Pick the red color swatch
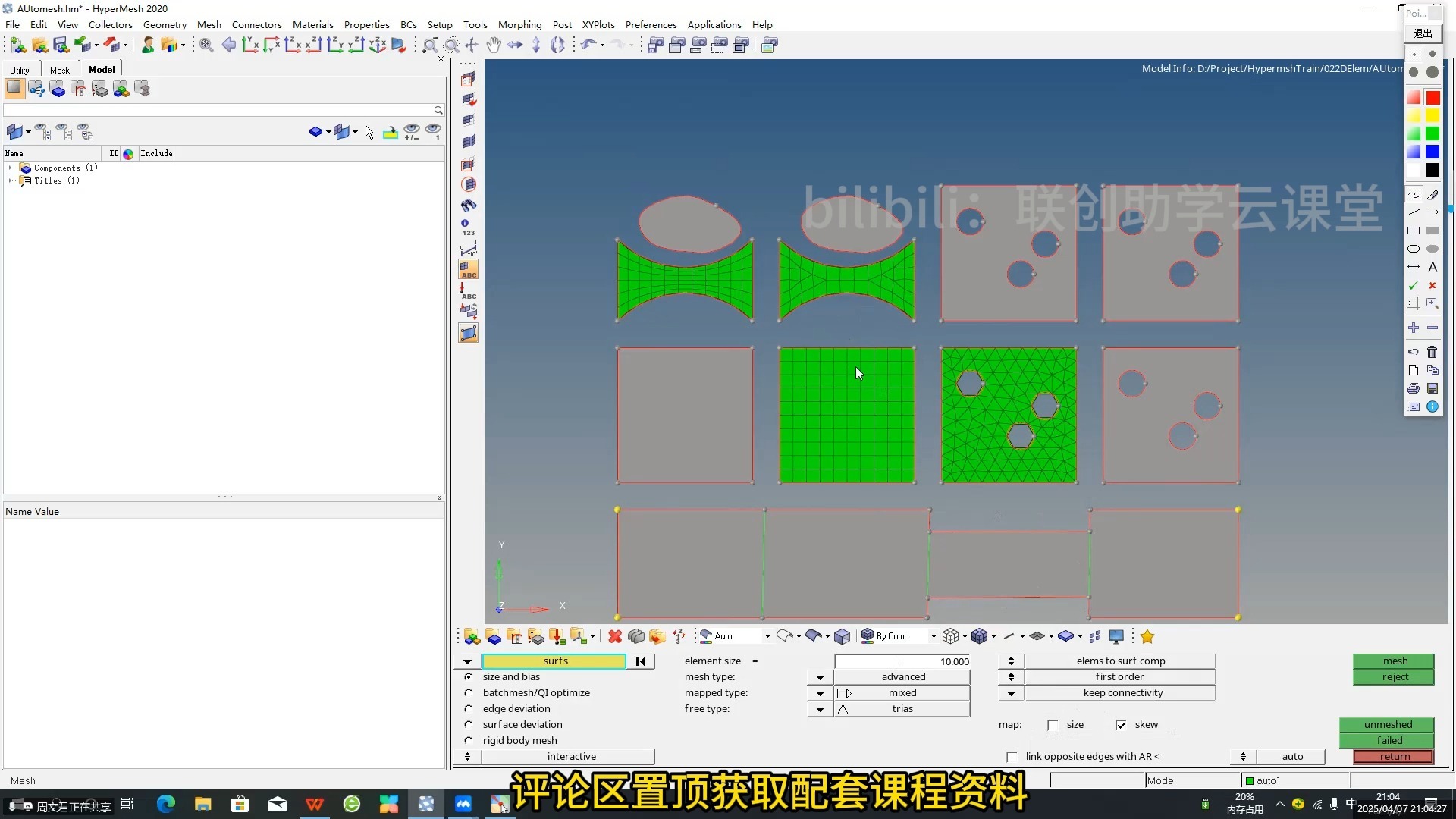 tap(1432, 98)
